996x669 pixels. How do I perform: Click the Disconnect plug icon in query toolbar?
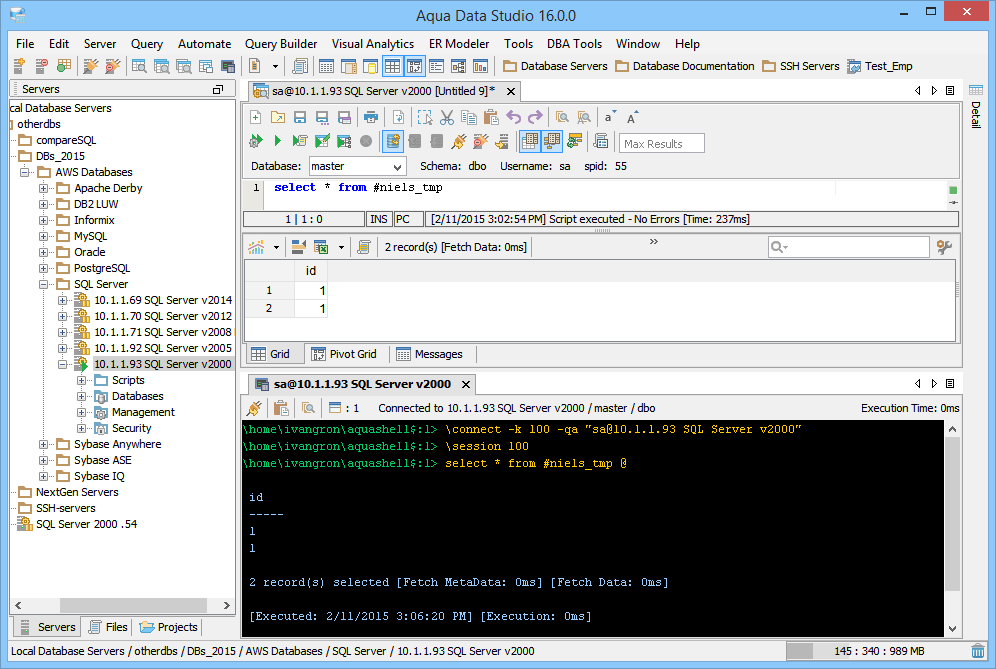point(481,141)
